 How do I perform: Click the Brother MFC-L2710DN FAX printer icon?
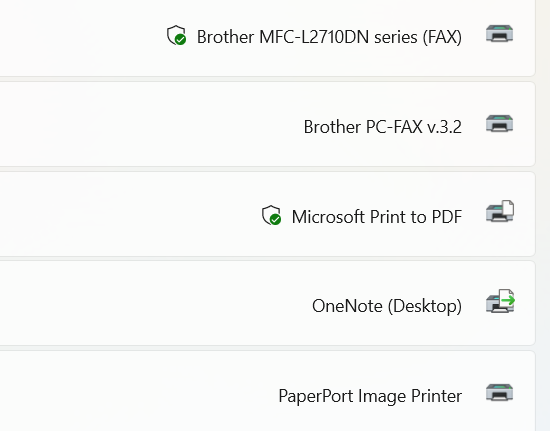(x=499, y=34)
